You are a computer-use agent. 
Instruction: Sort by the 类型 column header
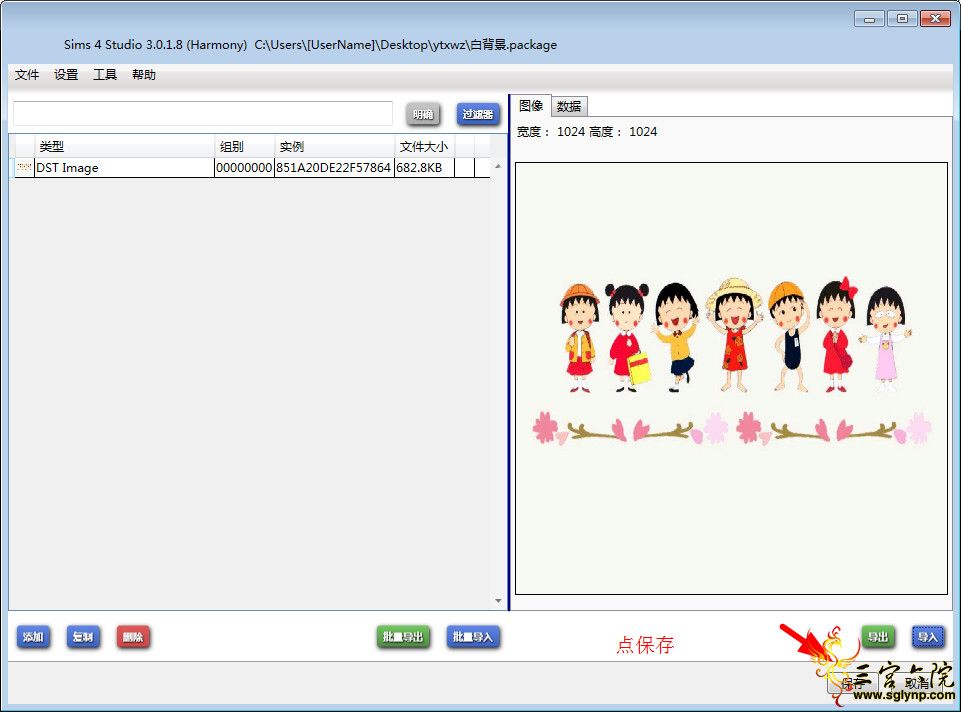click(x=124, y=146)
